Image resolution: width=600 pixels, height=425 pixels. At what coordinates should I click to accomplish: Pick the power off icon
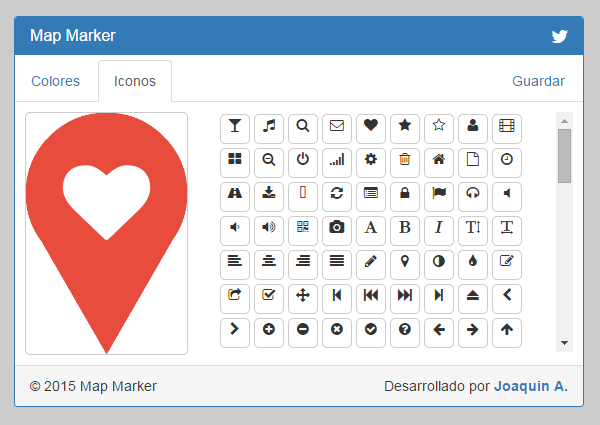point(303,163)
